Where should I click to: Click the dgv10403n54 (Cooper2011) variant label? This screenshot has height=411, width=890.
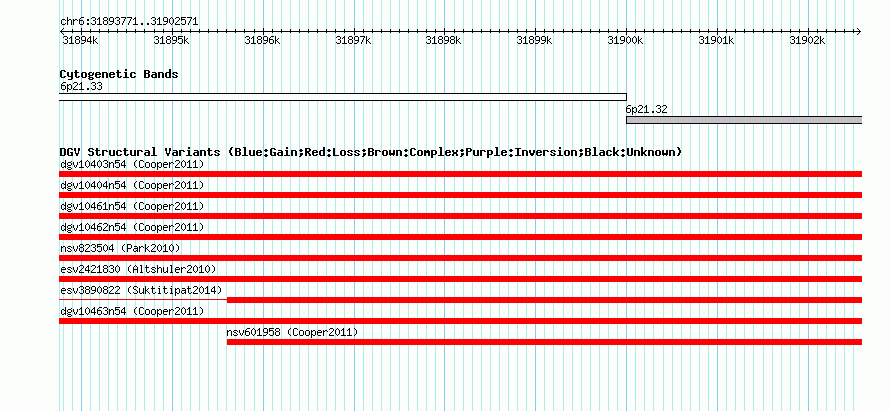click(x=132, y=165)
